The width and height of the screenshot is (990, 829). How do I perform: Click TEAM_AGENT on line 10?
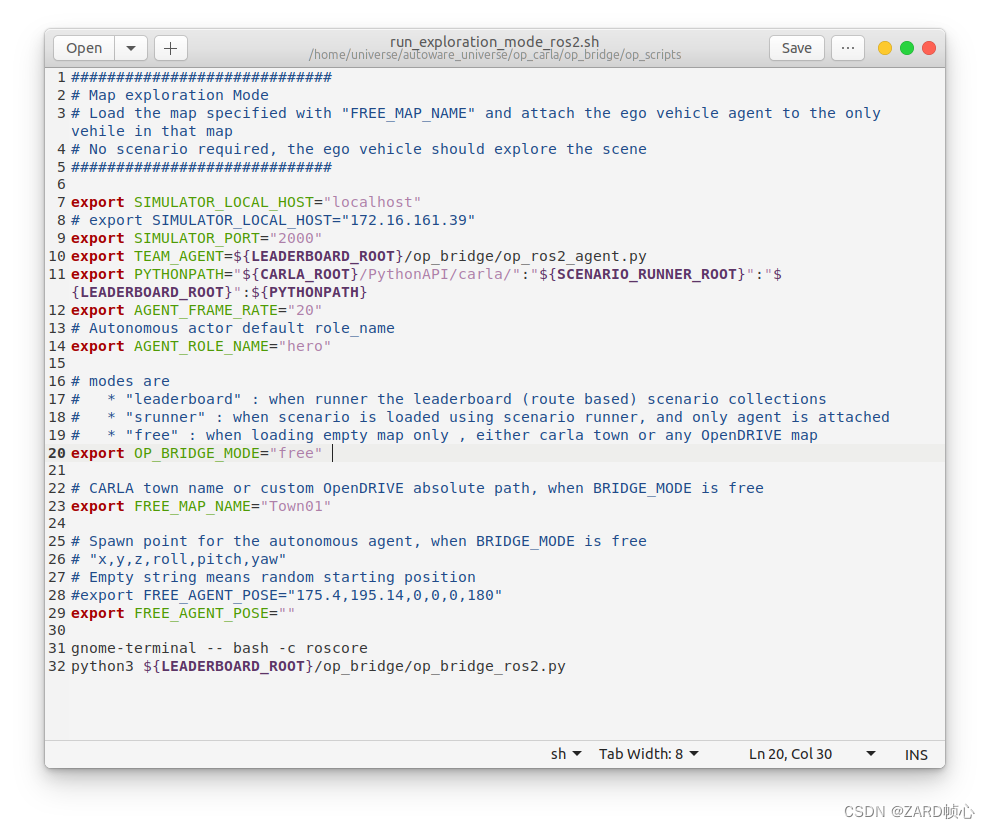[179, 256]
